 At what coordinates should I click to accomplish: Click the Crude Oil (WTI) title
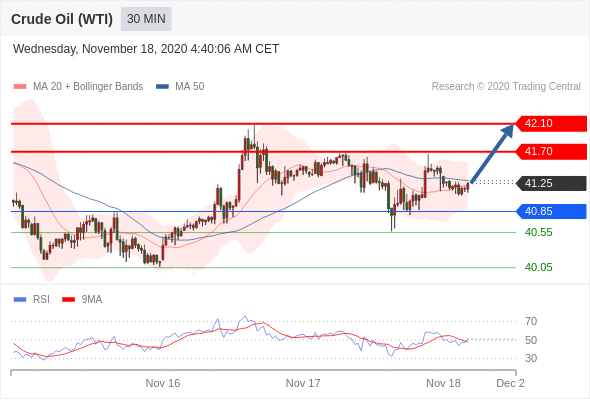pyautogui.click(x=62, y=19)
